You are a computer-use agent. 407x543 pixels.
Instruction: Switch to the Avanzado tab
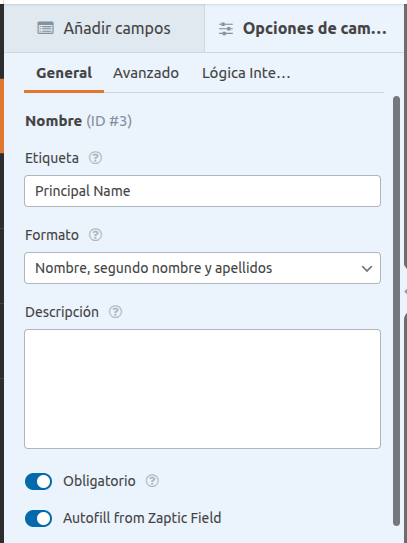pos(146,73)
